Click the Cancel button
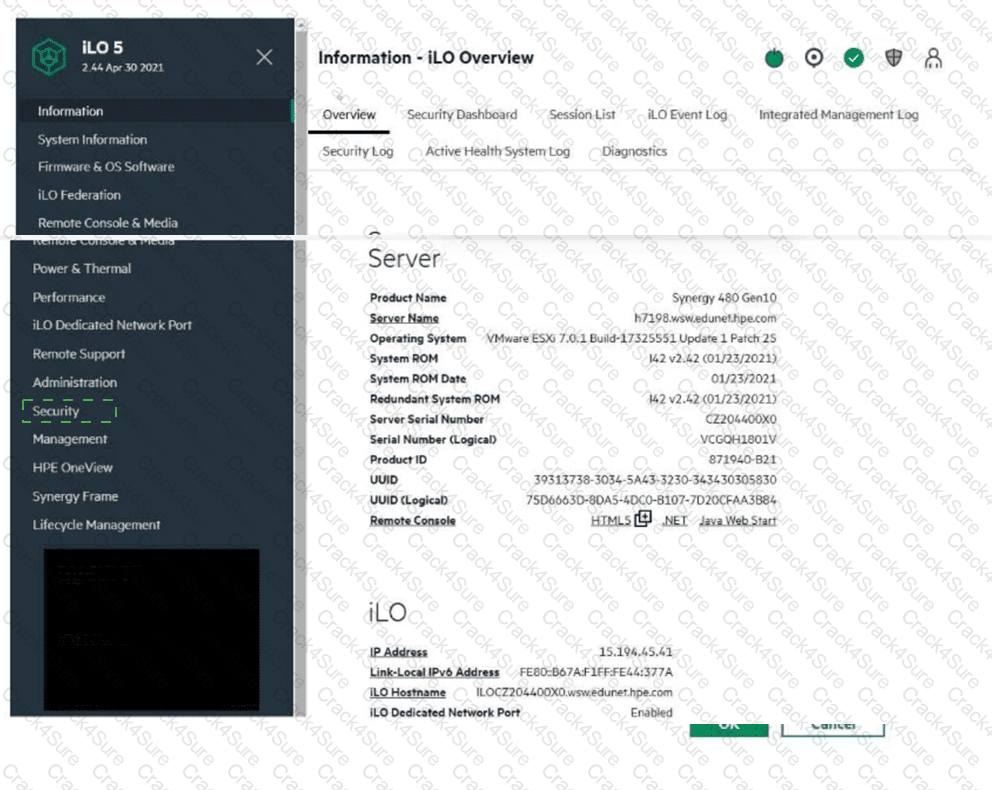The height and width of the screenshot is (790, 992). pyautogui.click(x=833, y=728)
